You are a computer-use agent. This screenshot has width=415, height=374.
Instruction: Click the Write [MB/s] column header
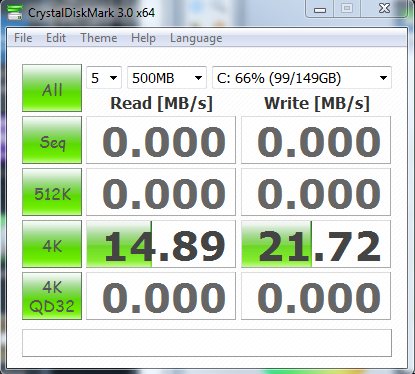coord(317,103)
